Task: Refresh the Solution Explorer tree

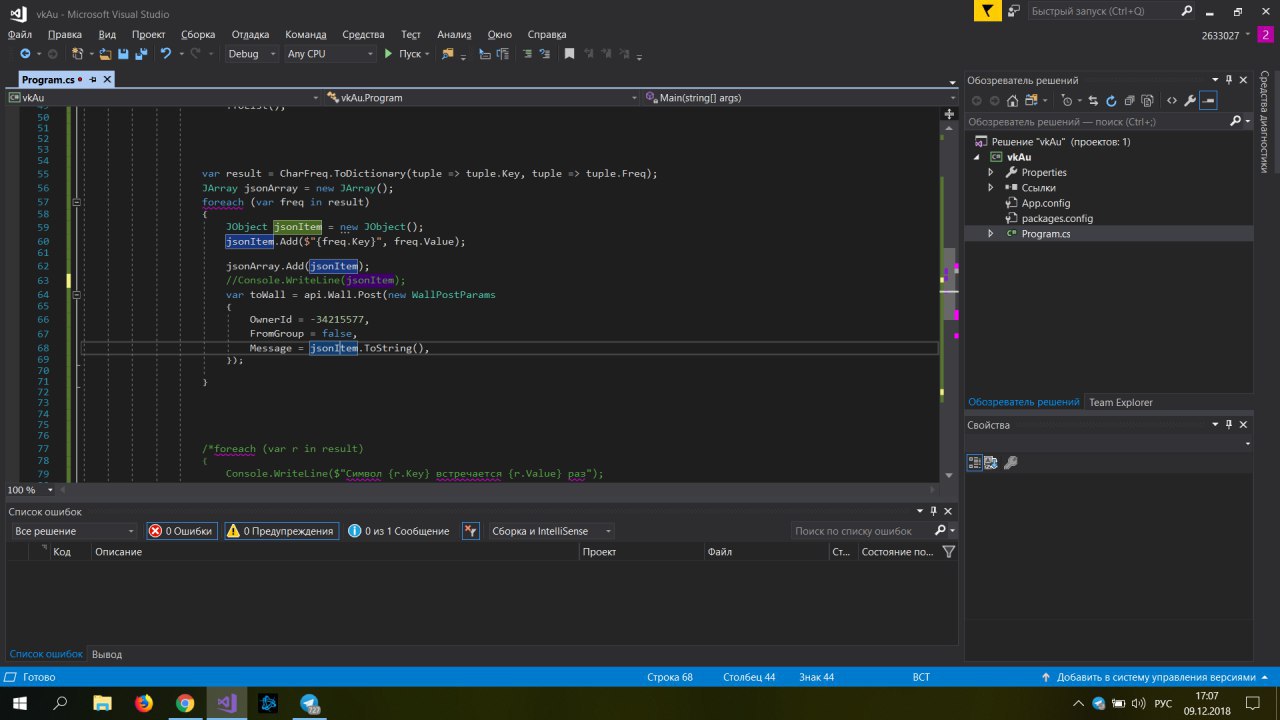Action: coord(1111,100)
